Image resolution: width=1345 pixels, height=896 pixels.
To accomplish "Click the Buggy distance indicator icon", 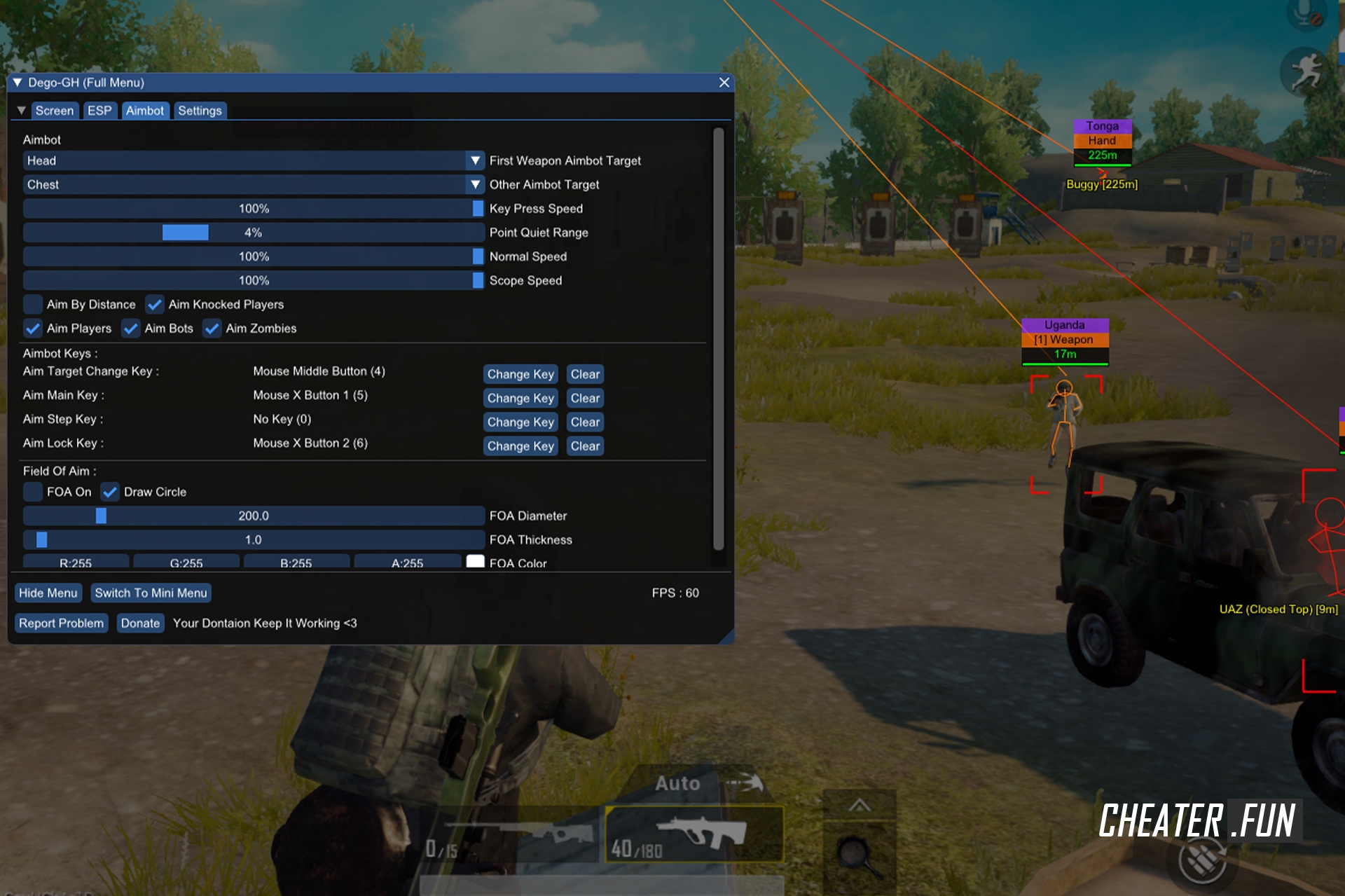I will 1102,183.
